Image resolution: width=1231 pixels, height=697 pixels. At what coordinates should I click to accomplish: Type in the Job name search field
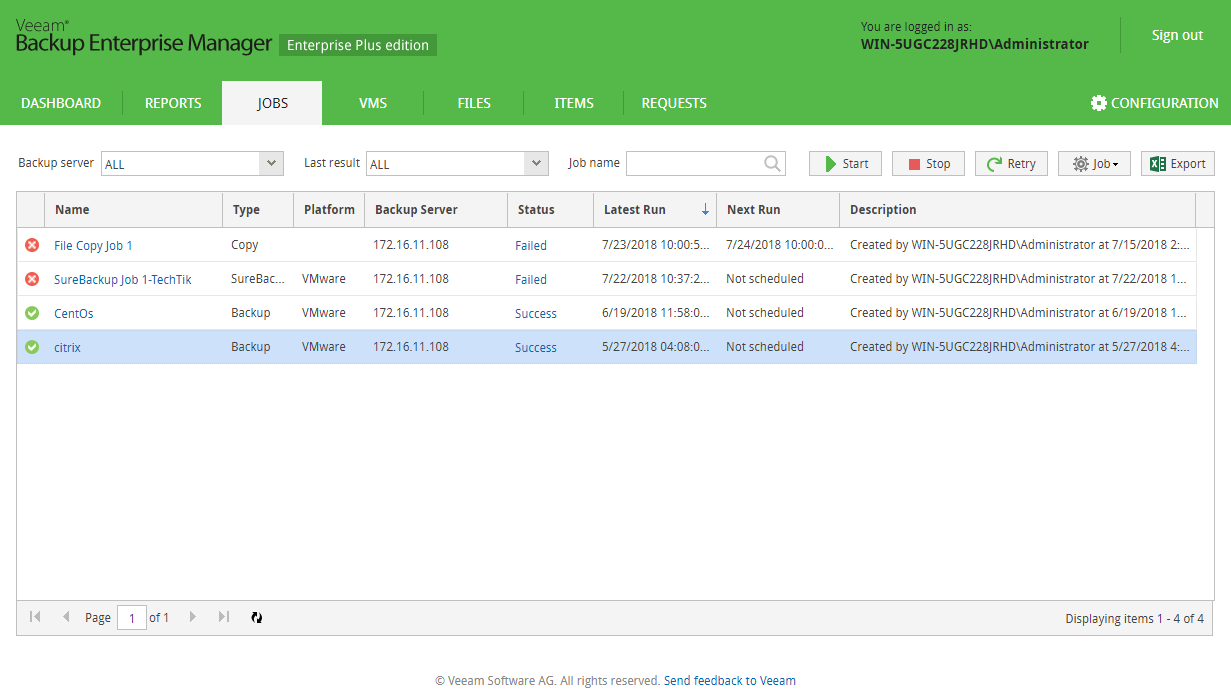[x=694, y=164]
